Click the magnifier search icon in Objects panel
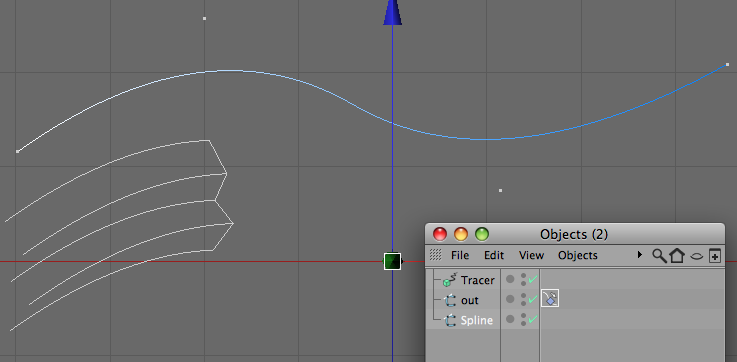Viewport: 737px width, 362px height. click(659, 256)
